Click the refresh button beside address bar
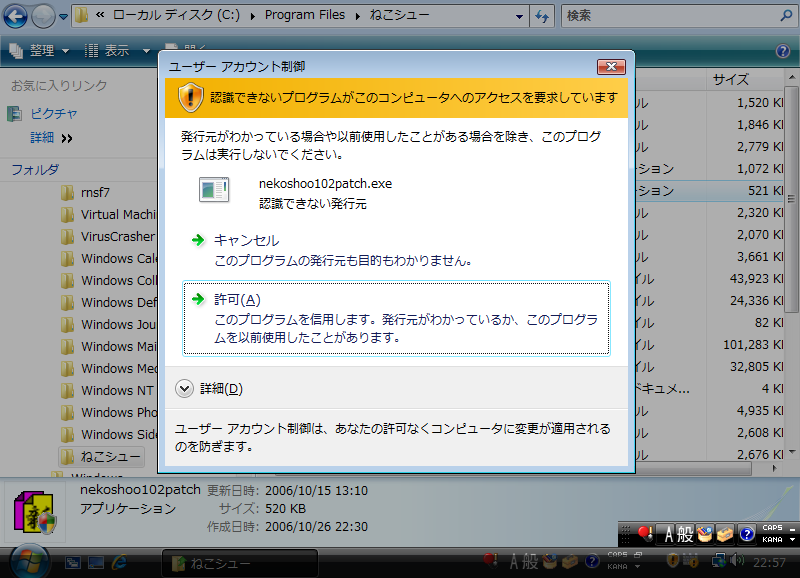 (543, 16)
